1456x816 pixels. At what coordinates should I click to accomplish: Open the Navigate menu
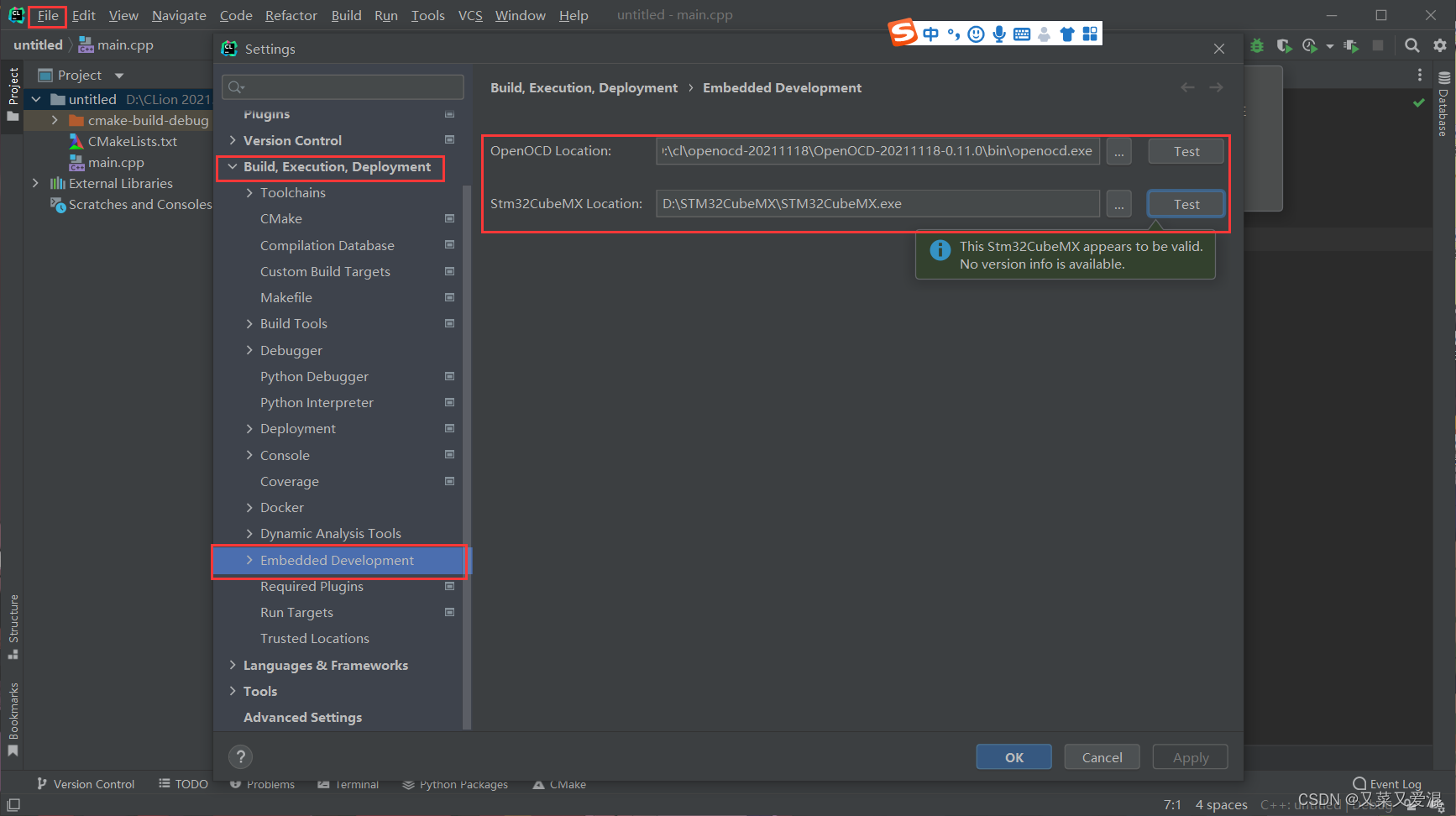point(179,15)
